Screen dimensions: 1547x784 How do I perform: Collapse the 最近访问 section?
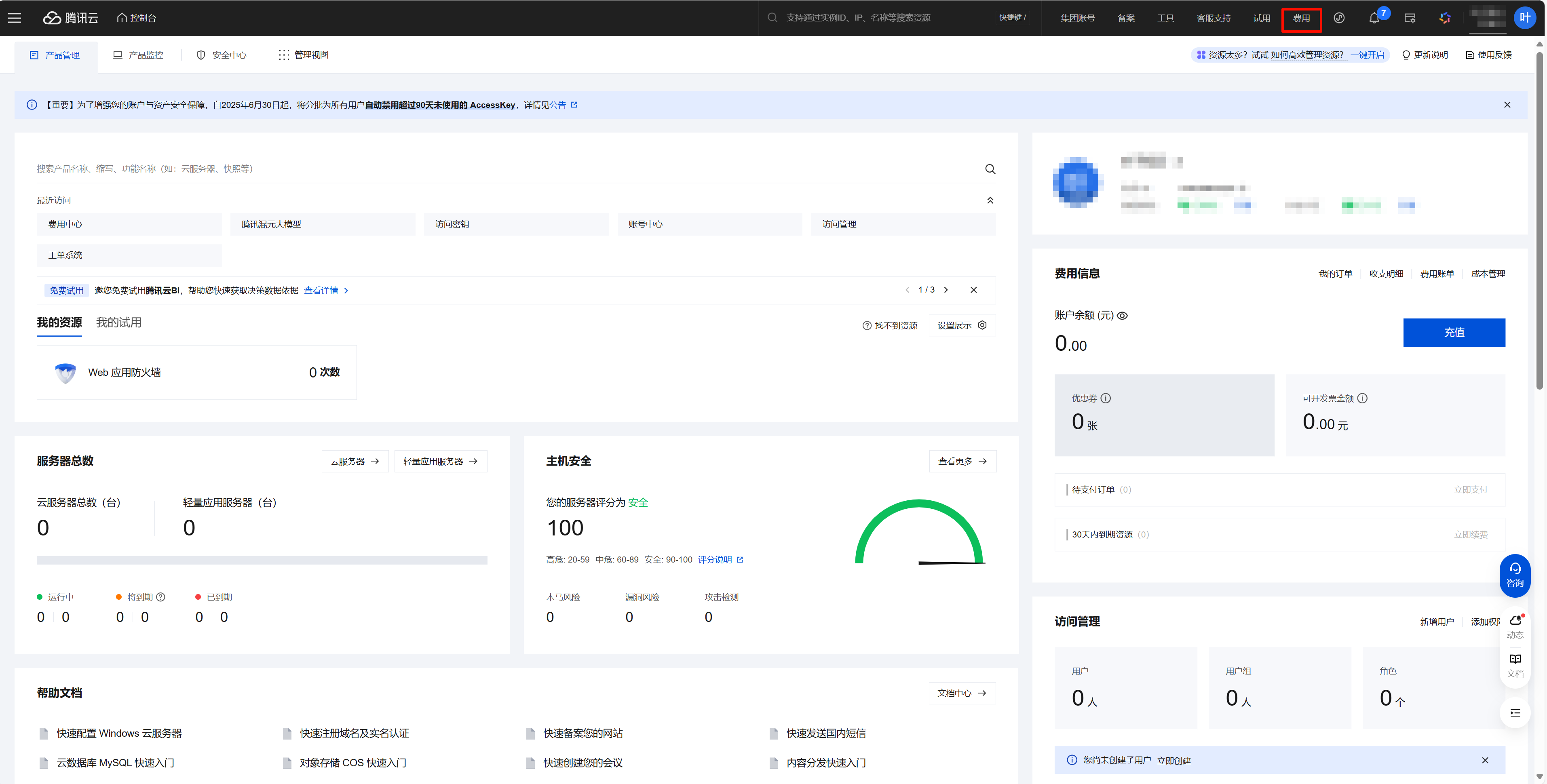click(x=990, y=200)
